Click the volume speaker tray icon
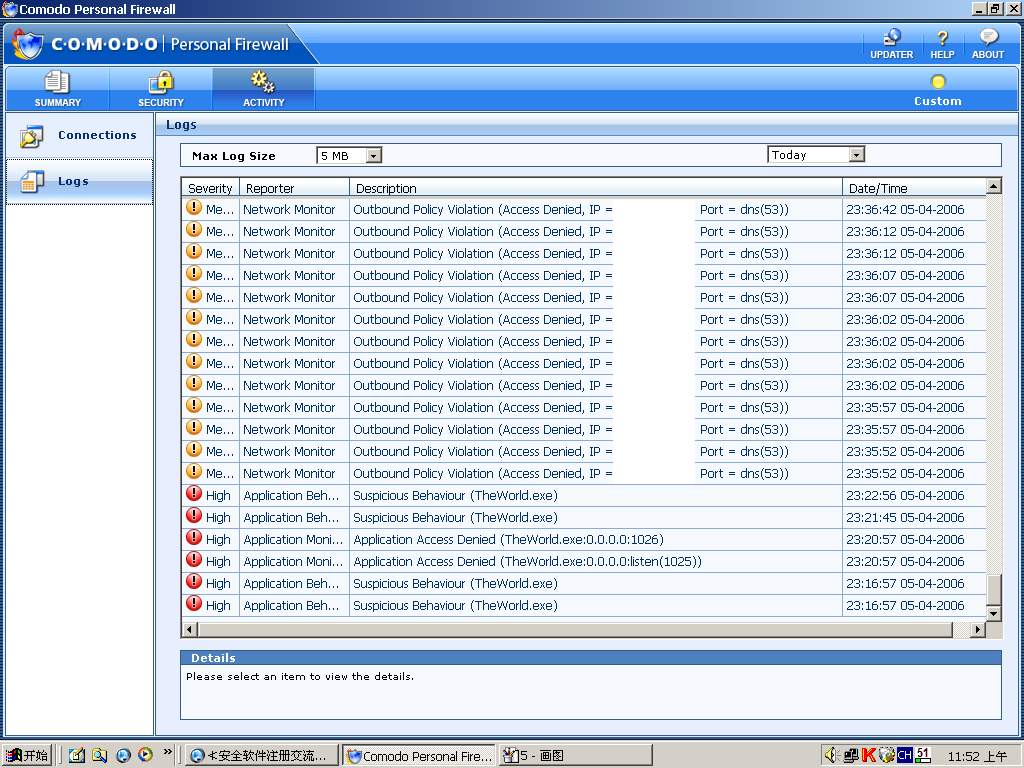This screenshot has height=768, width=1024. 830,755
